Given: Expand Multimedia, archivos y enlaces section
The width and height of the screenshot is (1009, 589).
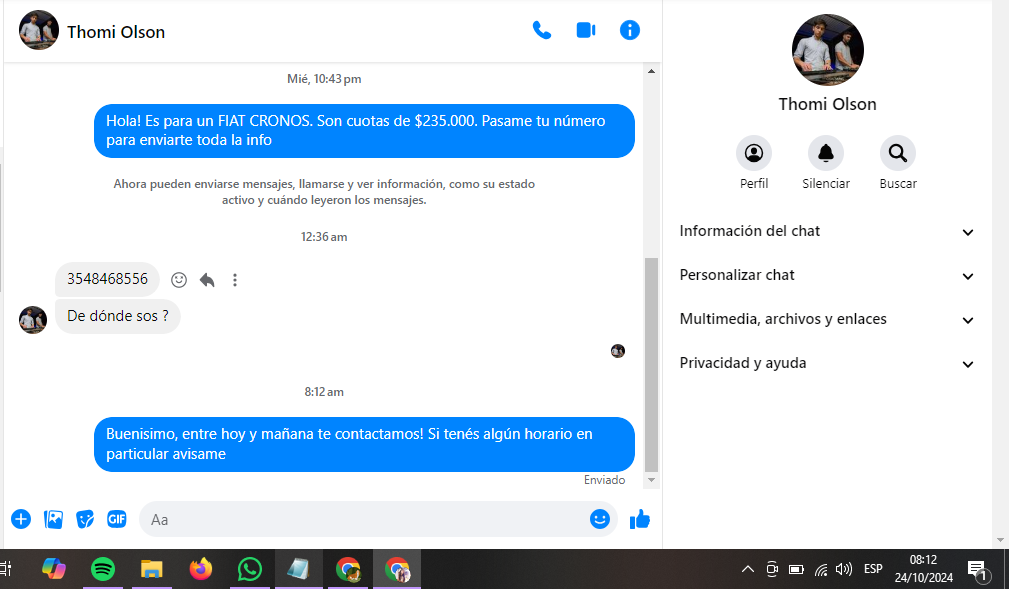Looking at the screenshot, I should tap(826, 319).
